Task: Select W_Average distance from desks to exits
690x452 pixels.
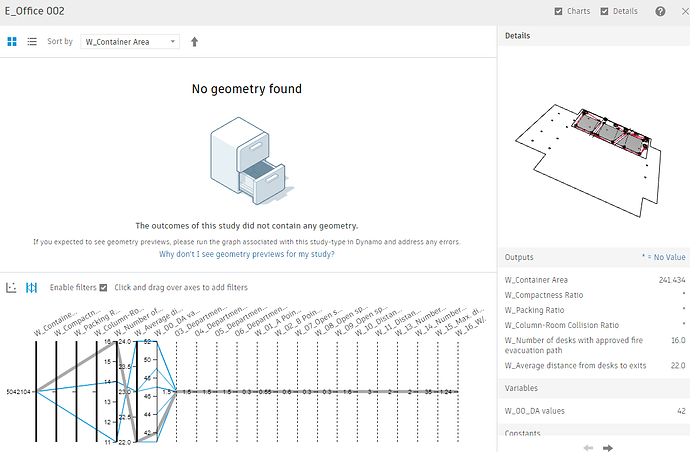Action: [x=595, y=365]
